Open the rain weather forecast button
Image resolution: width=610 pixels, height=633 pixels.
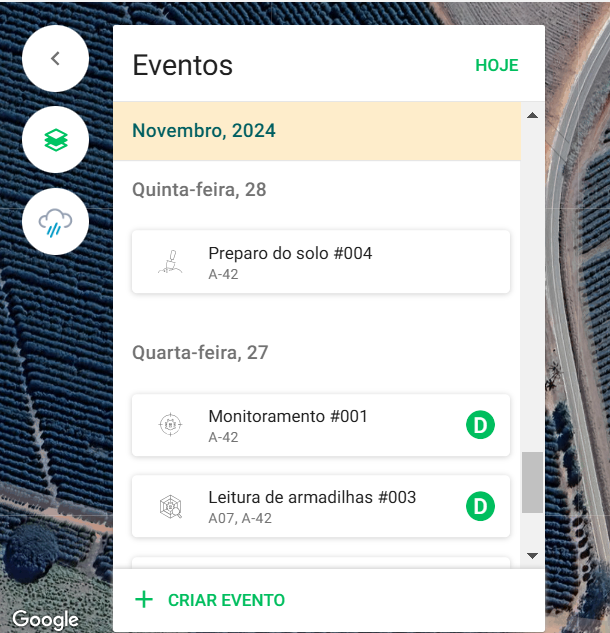point(56,222)
